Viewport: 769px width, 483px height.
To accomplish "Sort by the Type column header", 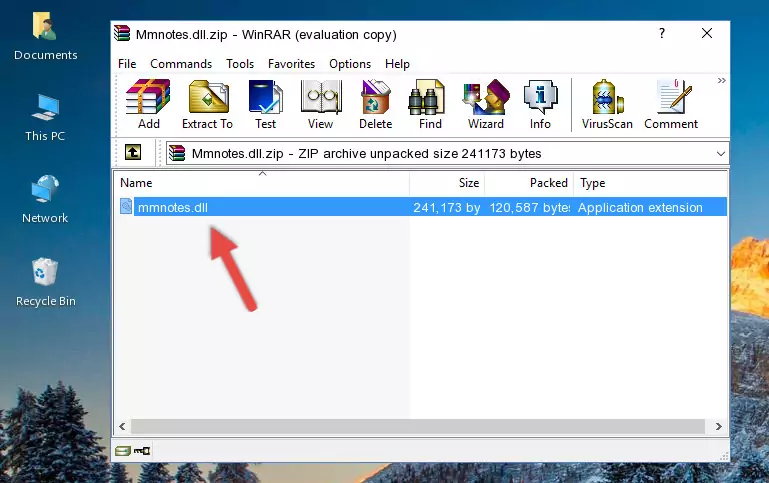I will pos(650,183).
